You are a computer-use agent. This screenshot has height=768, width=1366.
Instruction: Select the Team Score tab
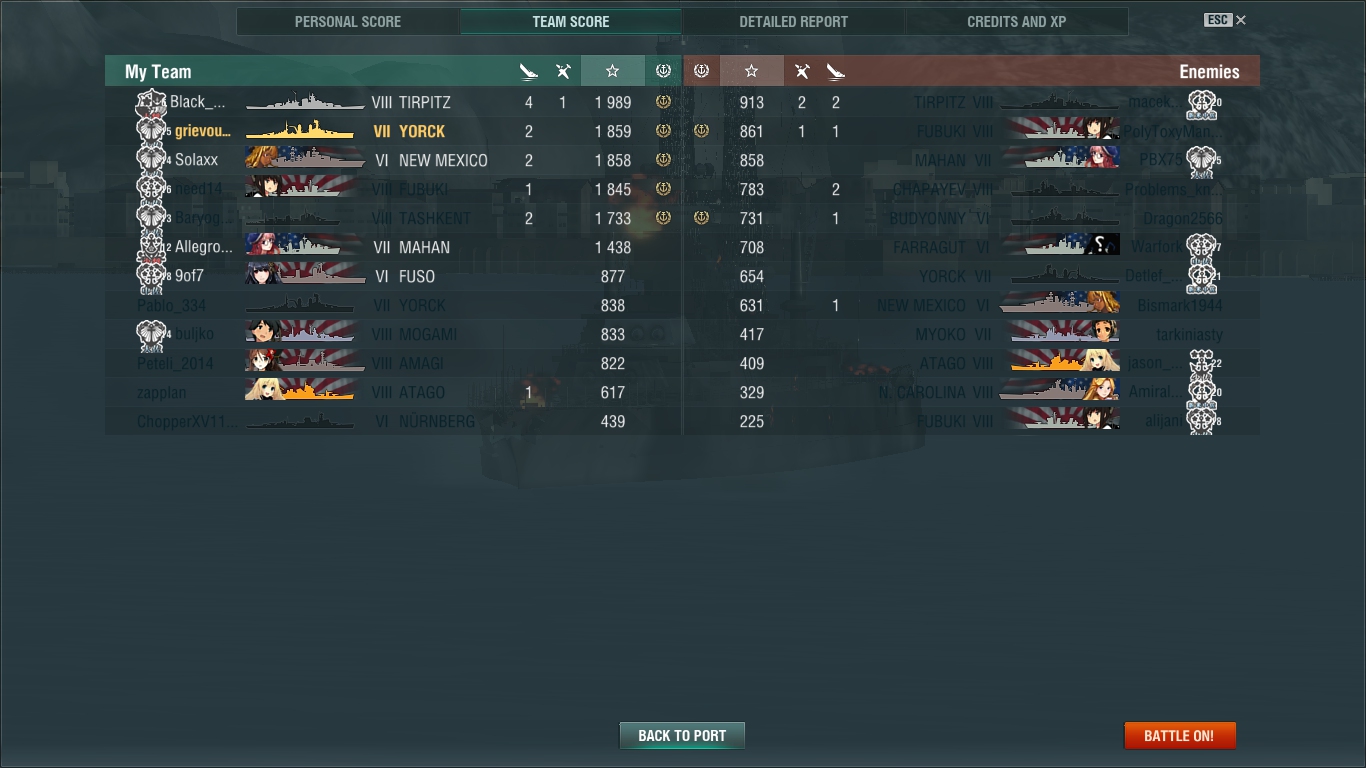tap(571, 21)
